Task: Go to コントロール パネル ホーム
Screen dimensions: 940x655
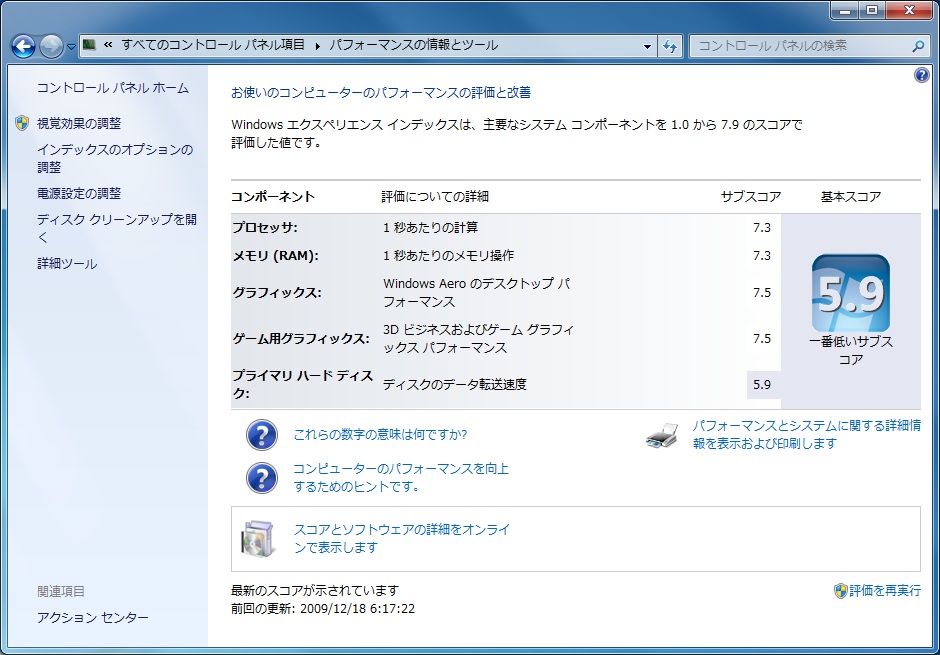Action: click(113, 88)
